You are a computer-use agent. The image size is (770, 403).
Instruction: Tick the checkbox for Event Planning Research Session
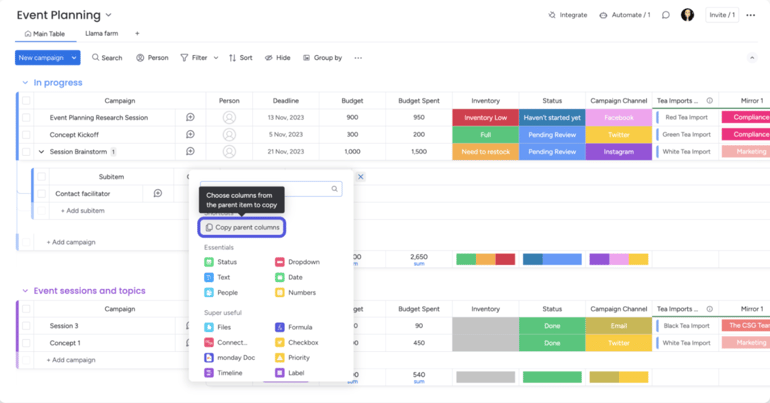tap(26, 118)
